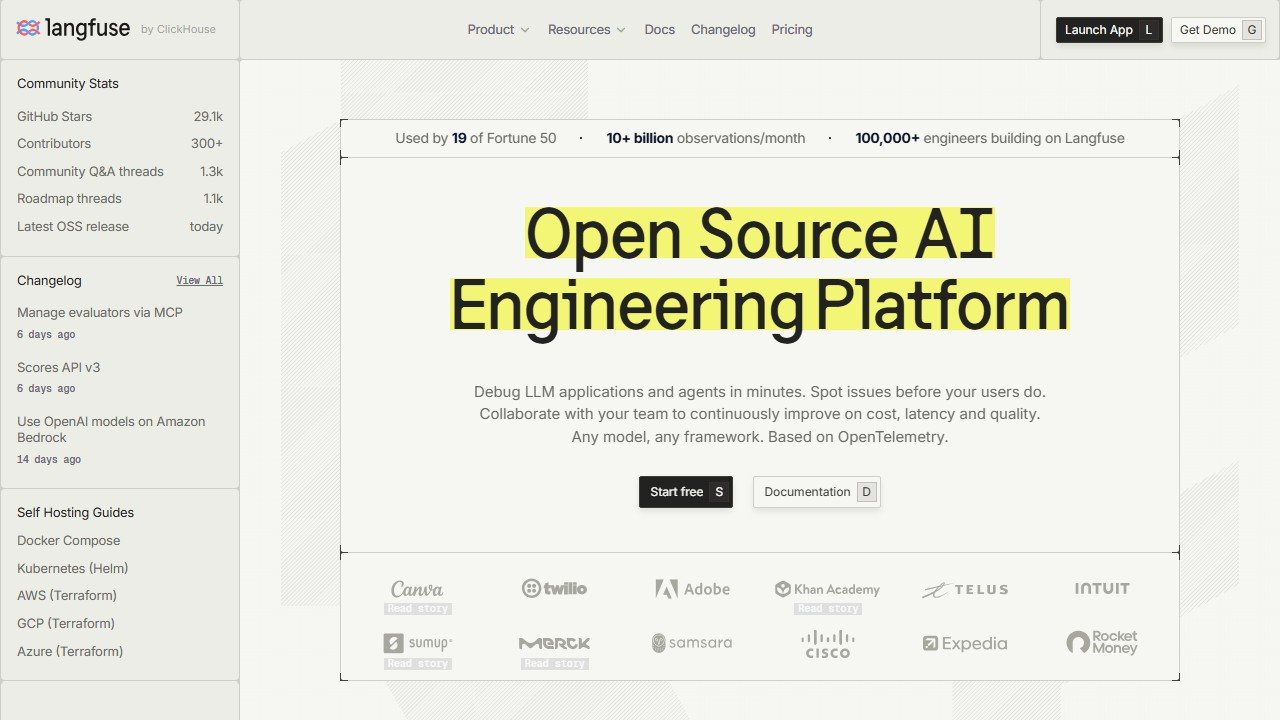Click the Start free button
The image size is (1280, 720).
[686, 492]
